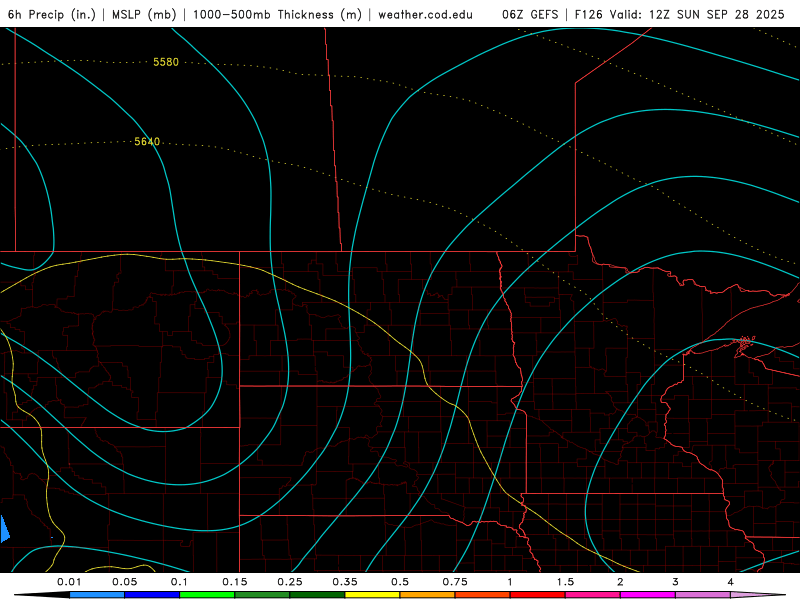Click '1000-500mb Thickness (m)' header text
This screenshot has width=800, height=600.
pyautogui.click(x=277, y=14)
